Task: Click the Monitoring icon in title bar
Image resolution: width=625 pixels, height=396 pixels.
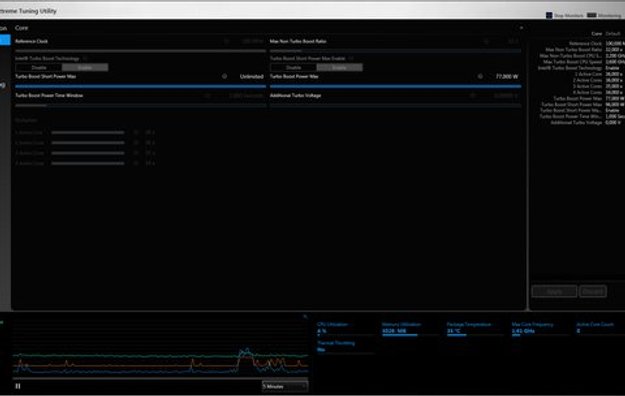Action: [592, 15]
